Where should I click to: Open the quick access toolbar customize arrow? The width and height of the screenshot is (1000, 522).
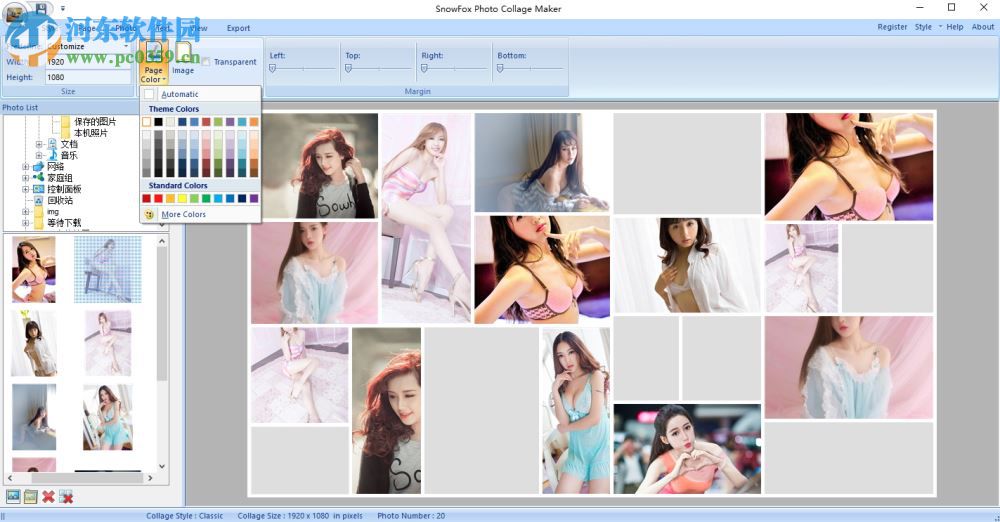tap(62, 9)
